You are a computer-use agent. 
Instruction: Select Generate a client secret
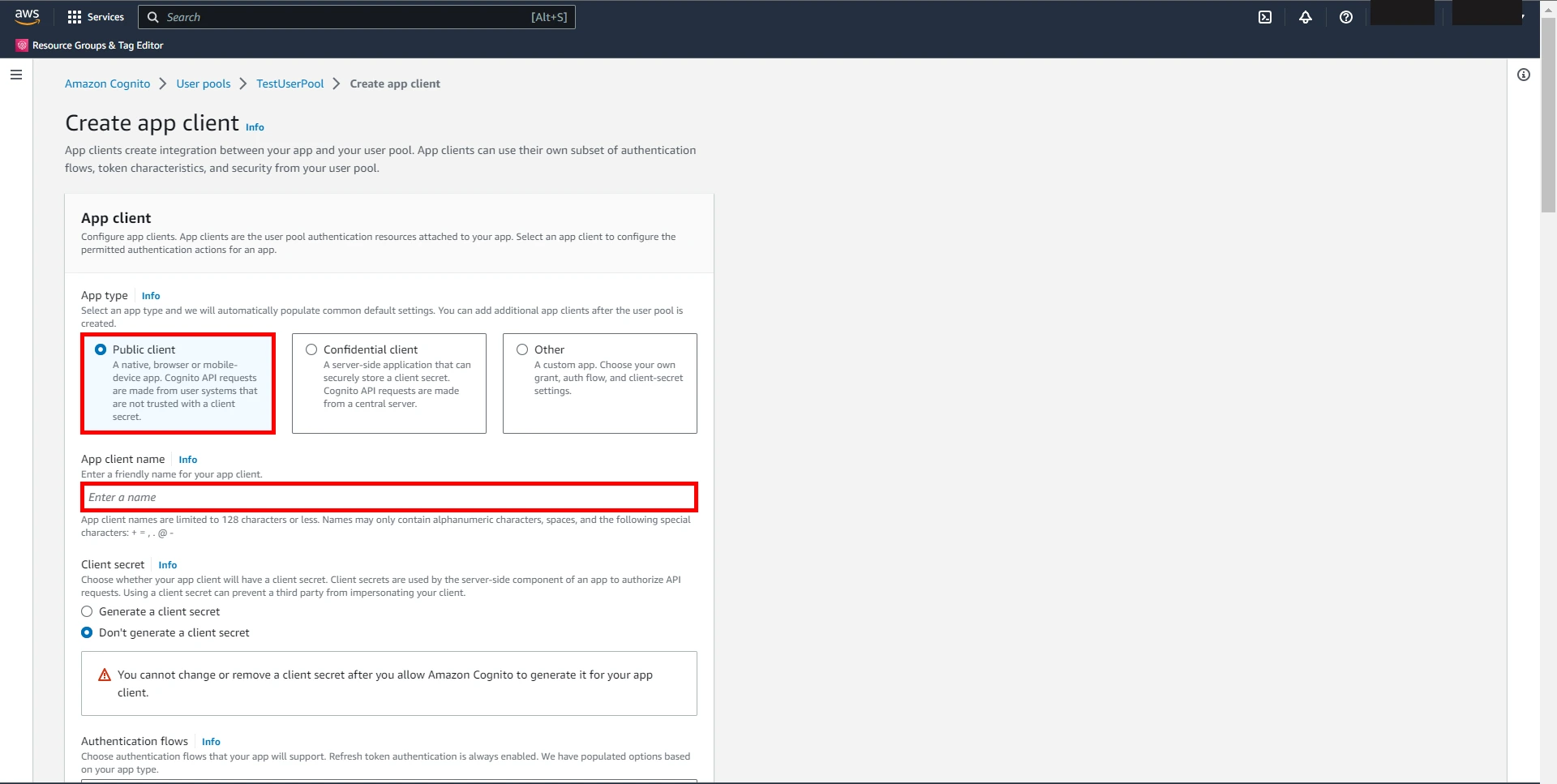coord(87,611)
